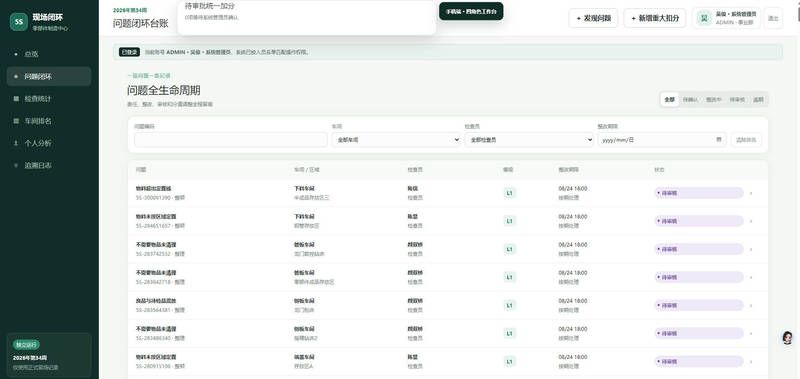Click the user avatar icon in the header
The image size is (800, 379).
(x=705, y=18)
